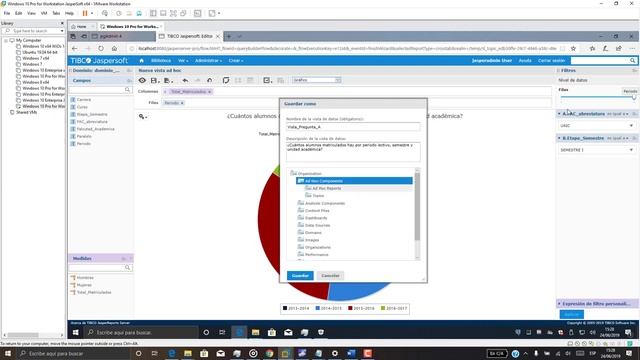
Task: Select the Total_Matriculados measure
Action: (x=94, y=293)
